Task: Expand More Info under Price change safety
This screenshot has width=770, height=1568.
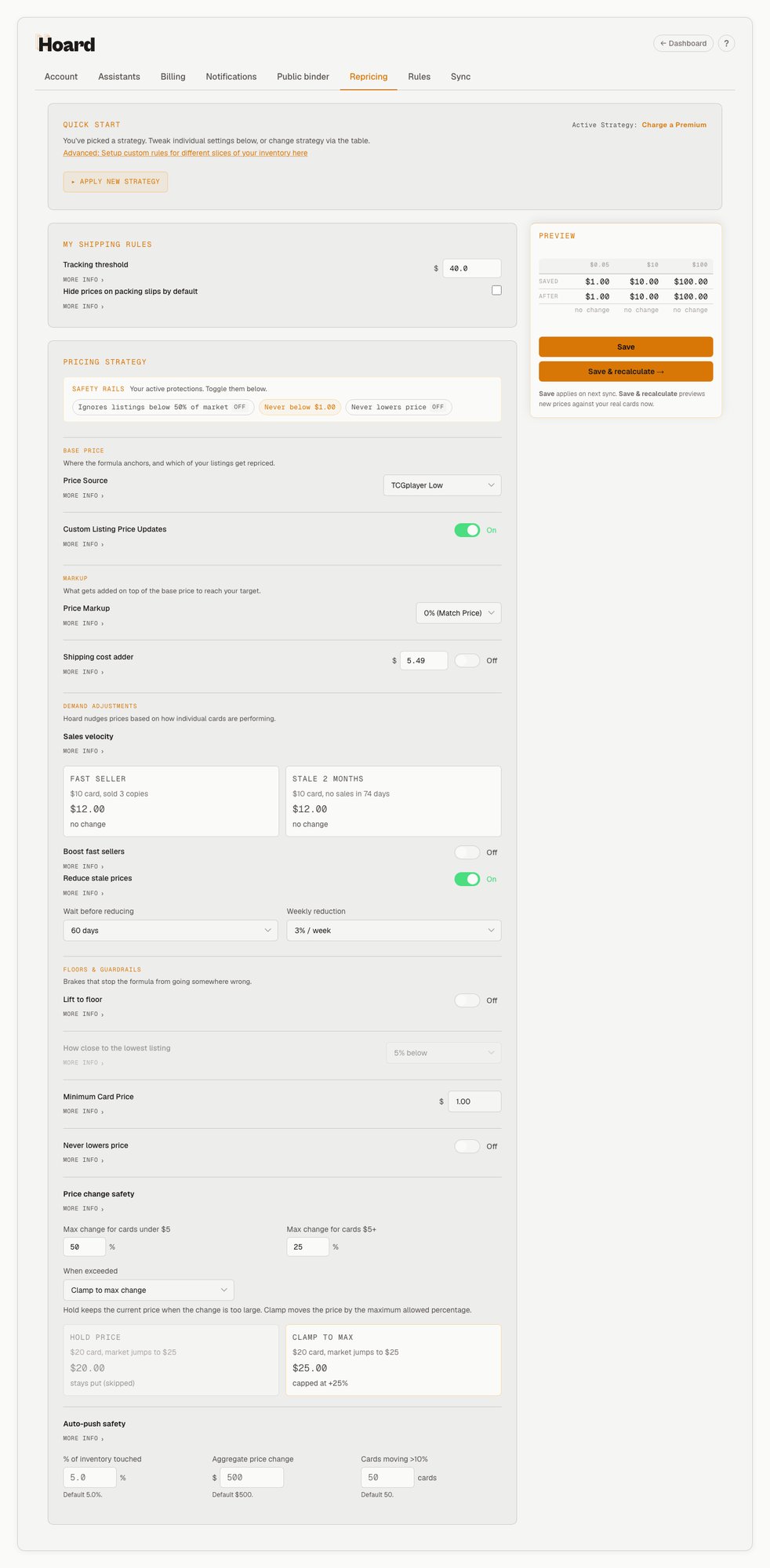Action: point(83,1209)
